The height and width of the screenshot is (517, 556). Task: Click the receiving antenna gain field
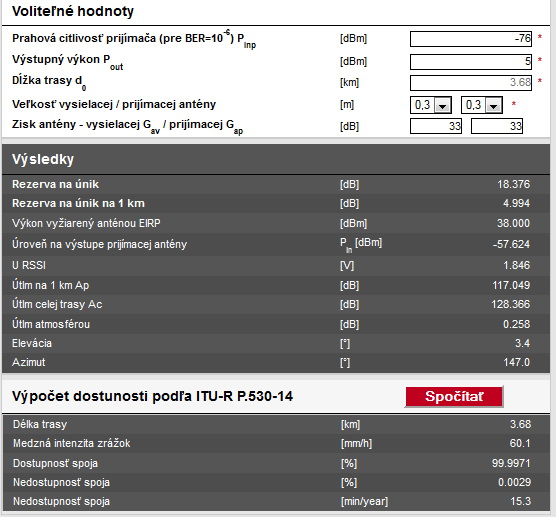click(x=497, y=126)
